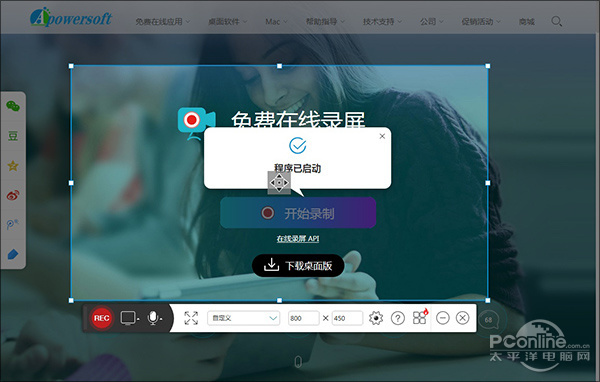Open the 在线录屏 API link
Viewport: 600px width, 382px height.
pyautogui.click(x=298, y=239)
